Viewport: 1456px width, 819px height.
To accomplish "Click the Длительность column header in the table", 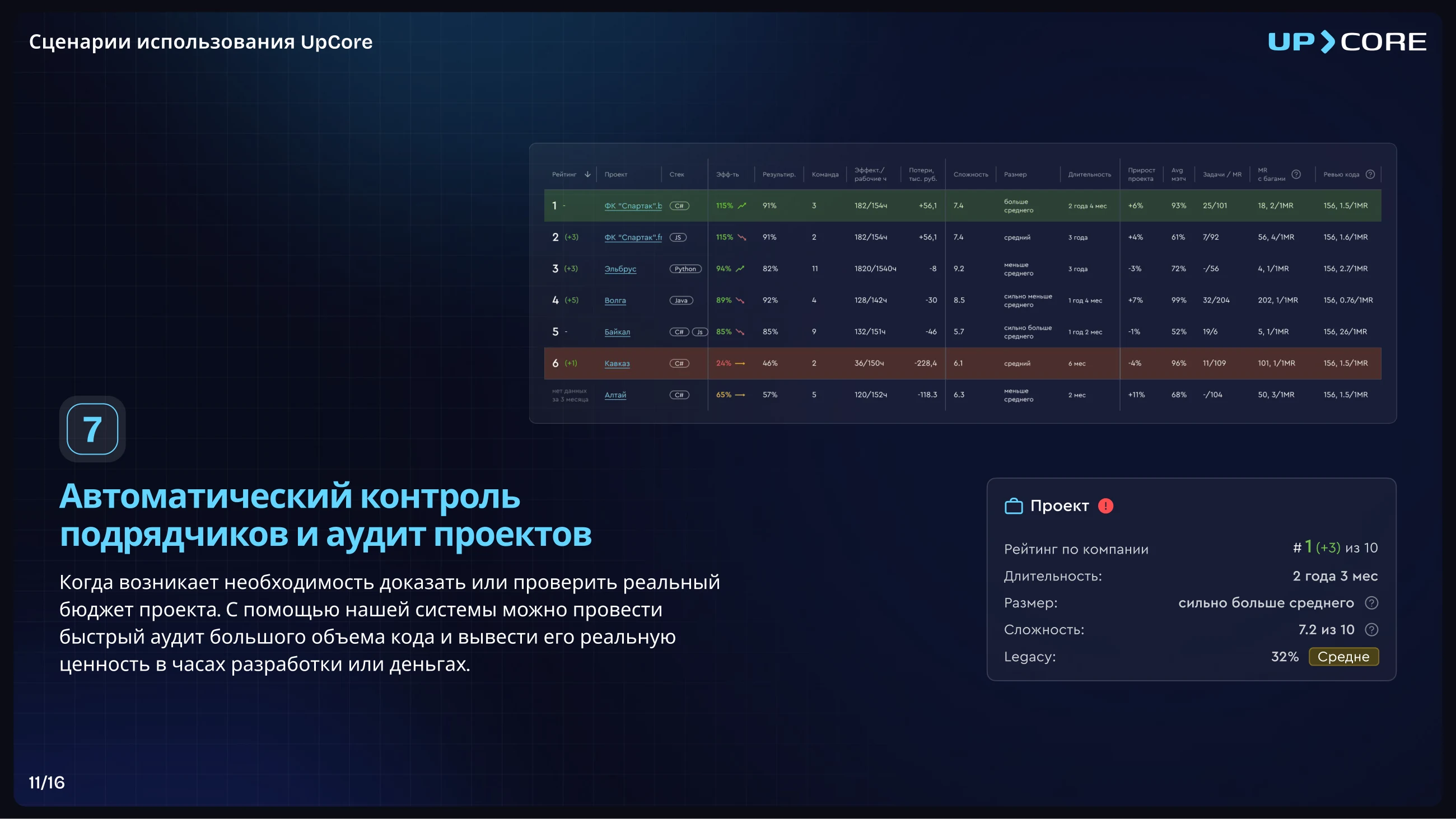I will tap(1089, 175).
